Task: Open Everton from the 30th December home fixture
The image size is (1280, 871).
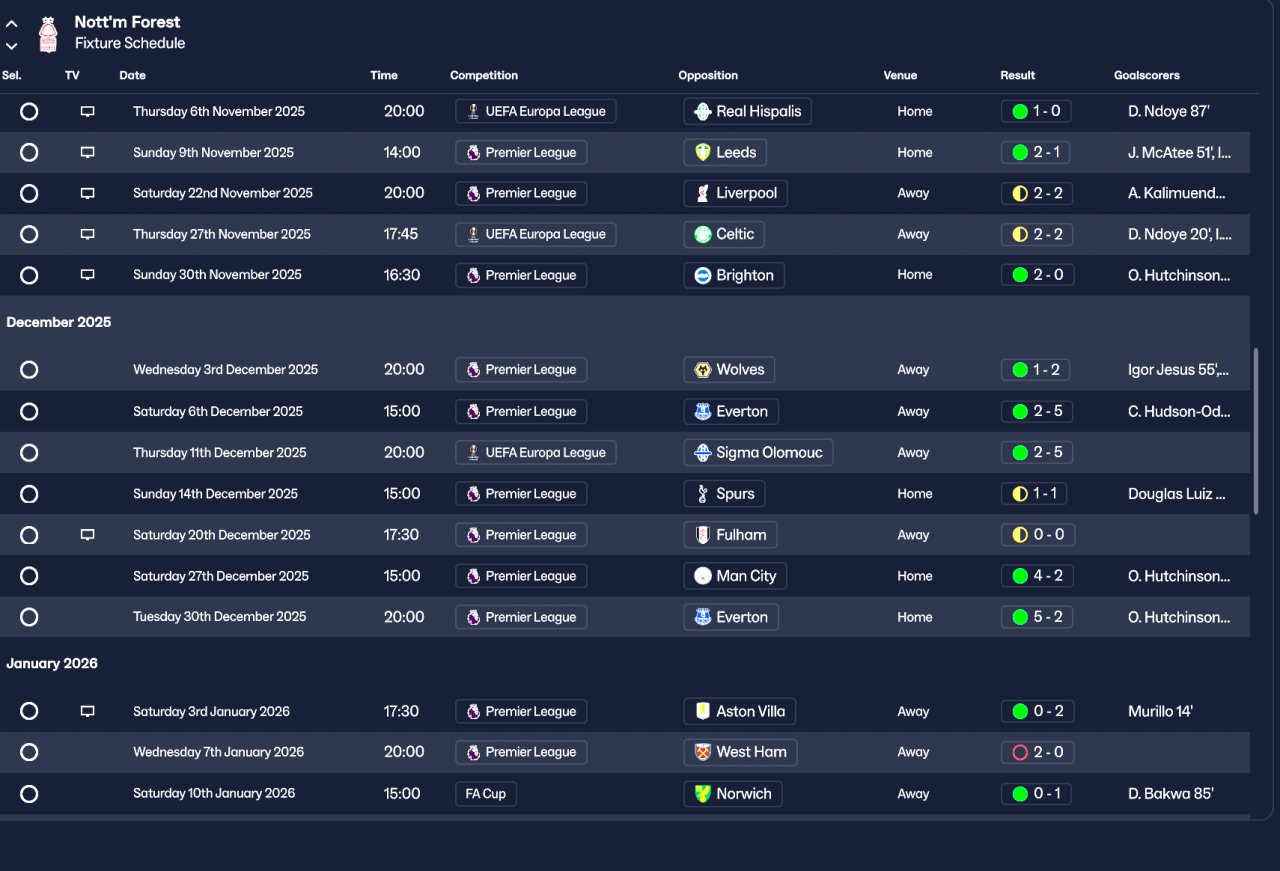Action: 731,617
